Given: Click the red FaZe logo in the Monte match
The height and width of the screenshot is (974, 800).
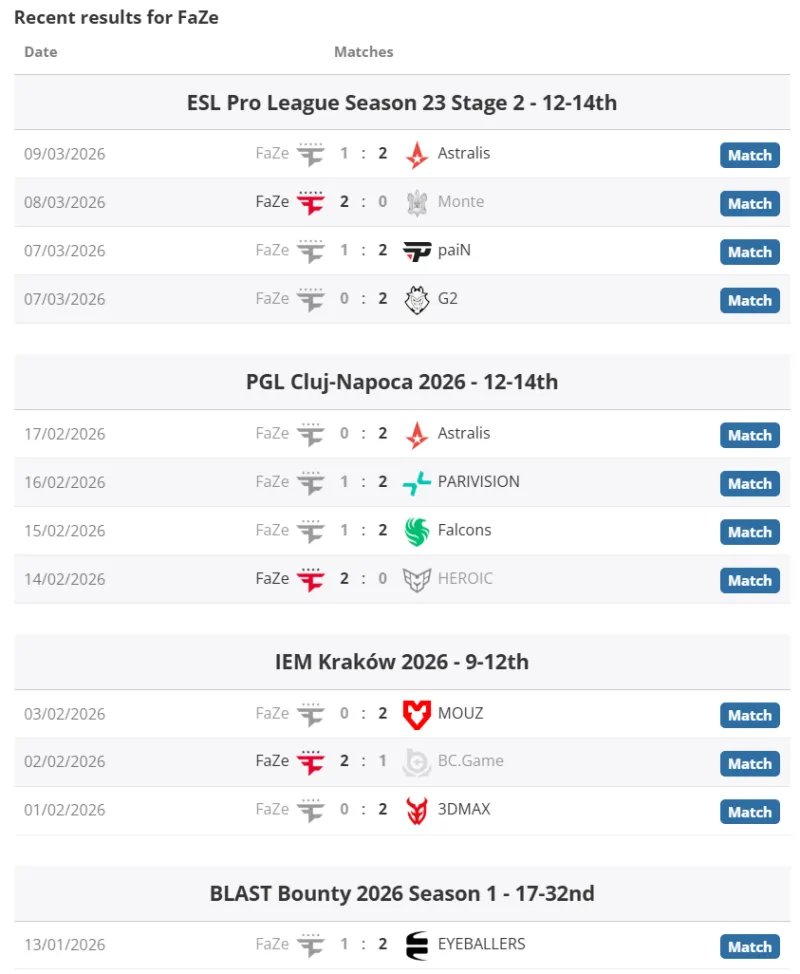Looking at the screenshot, I should point(311,203).
